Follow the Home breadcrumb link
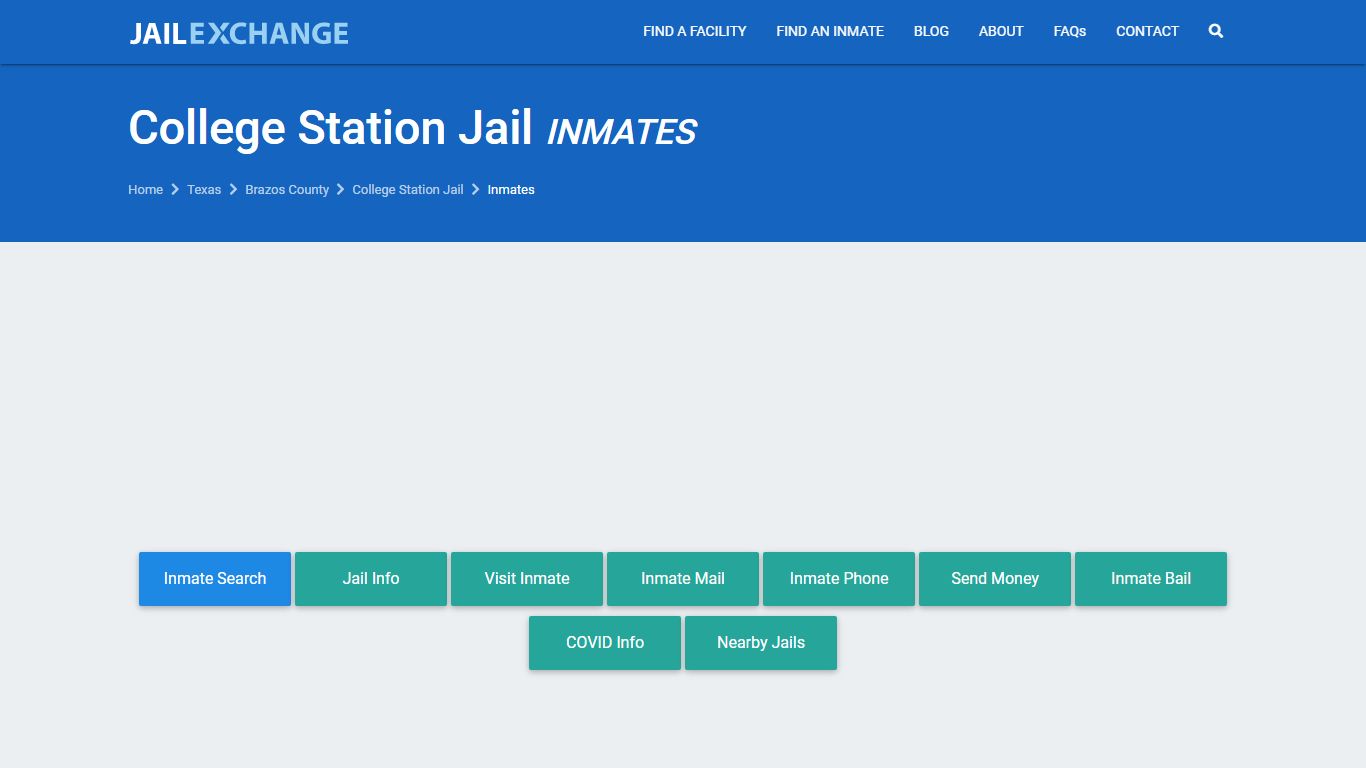 (145, 189)
